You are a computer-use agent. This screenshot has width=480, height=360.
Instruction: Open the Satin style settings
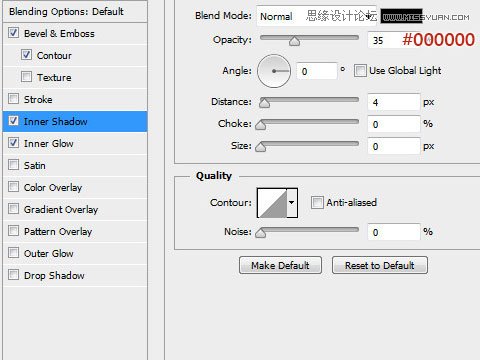click(75, 165)
